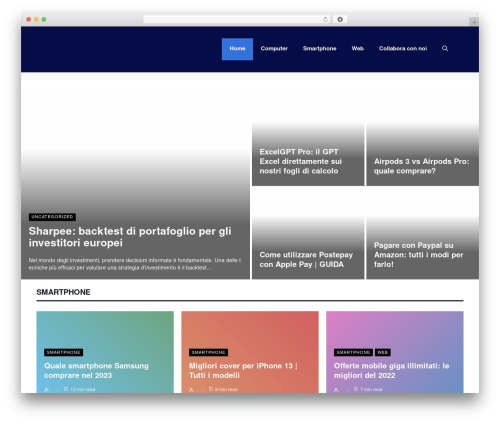
Task: Click author icon under Offerte mobile article
Action: coord(336,389)
